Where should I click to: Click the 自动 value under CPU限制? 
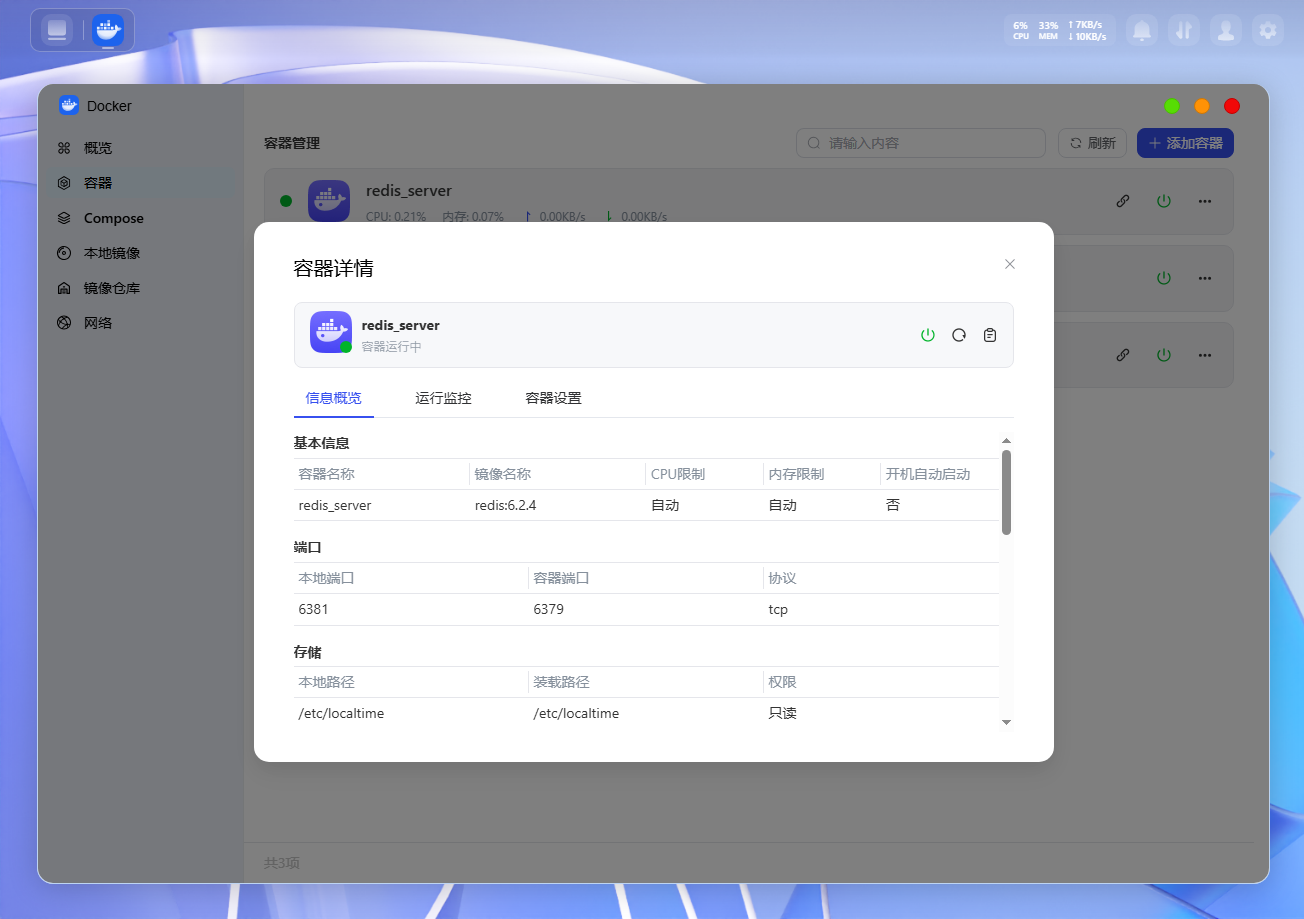pos(665,505)
